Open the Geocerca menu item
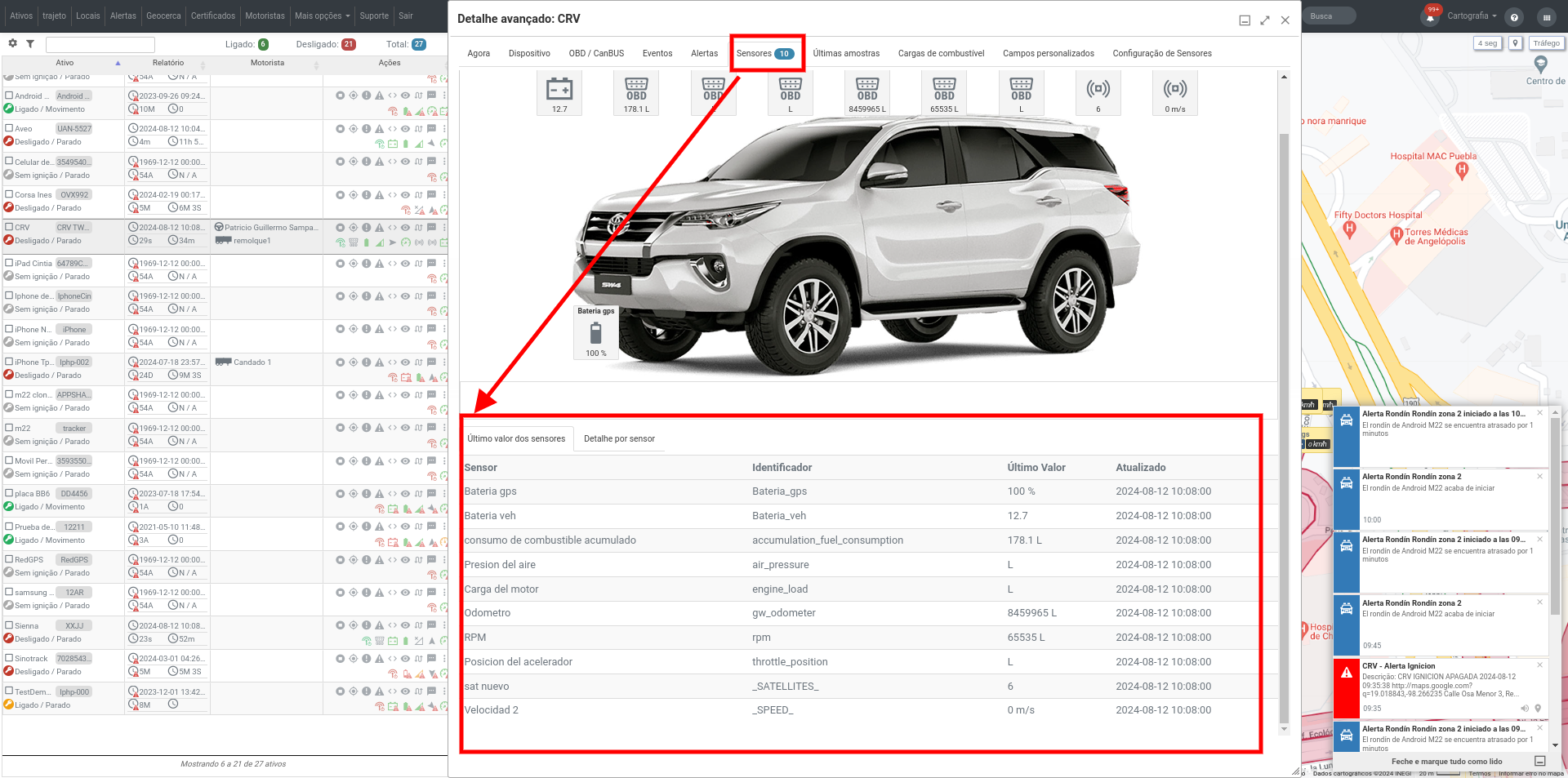This screenshot has height=778, width=1568. coord(163,16)
